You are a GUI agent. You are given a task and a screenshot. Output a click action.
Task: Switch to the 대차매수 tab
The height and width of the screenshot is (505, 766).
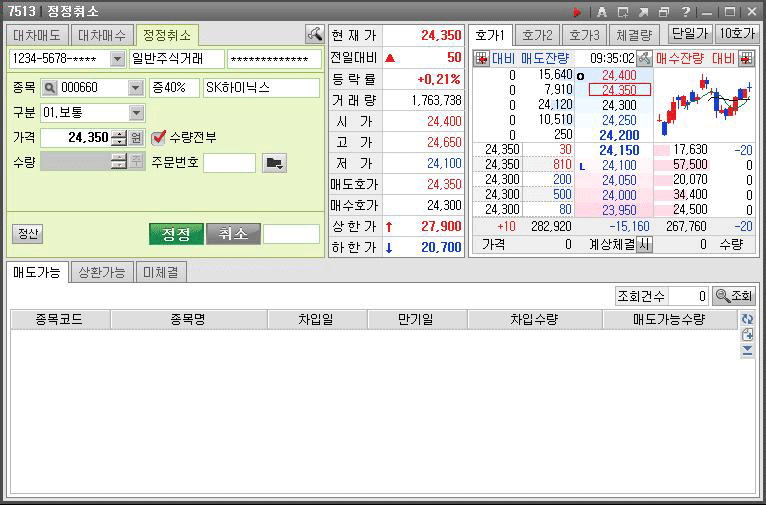[102, 35]
